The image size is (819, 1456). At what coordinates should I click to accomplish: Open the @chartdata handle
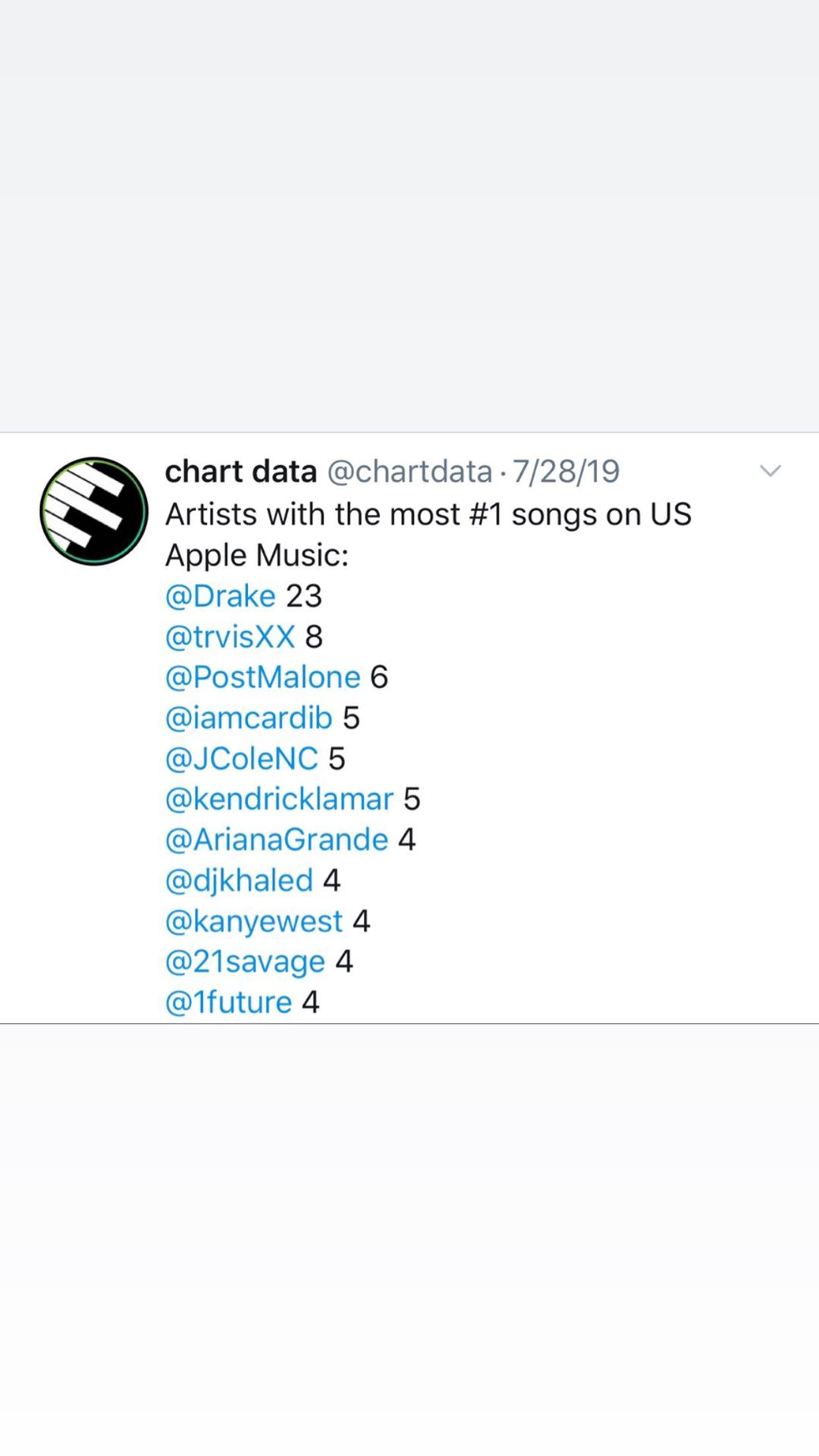[x=409, y=472]
